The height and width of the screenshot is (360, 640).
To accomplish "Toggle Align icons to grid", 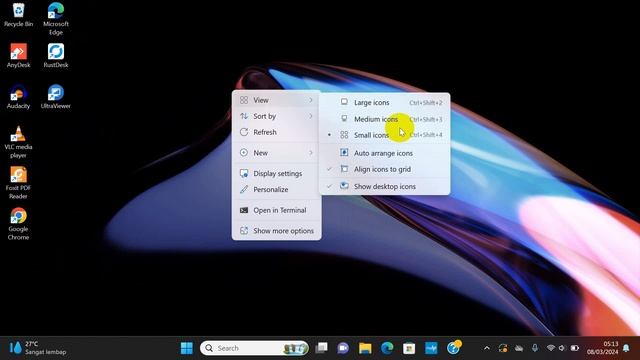I will pos(385,169).
